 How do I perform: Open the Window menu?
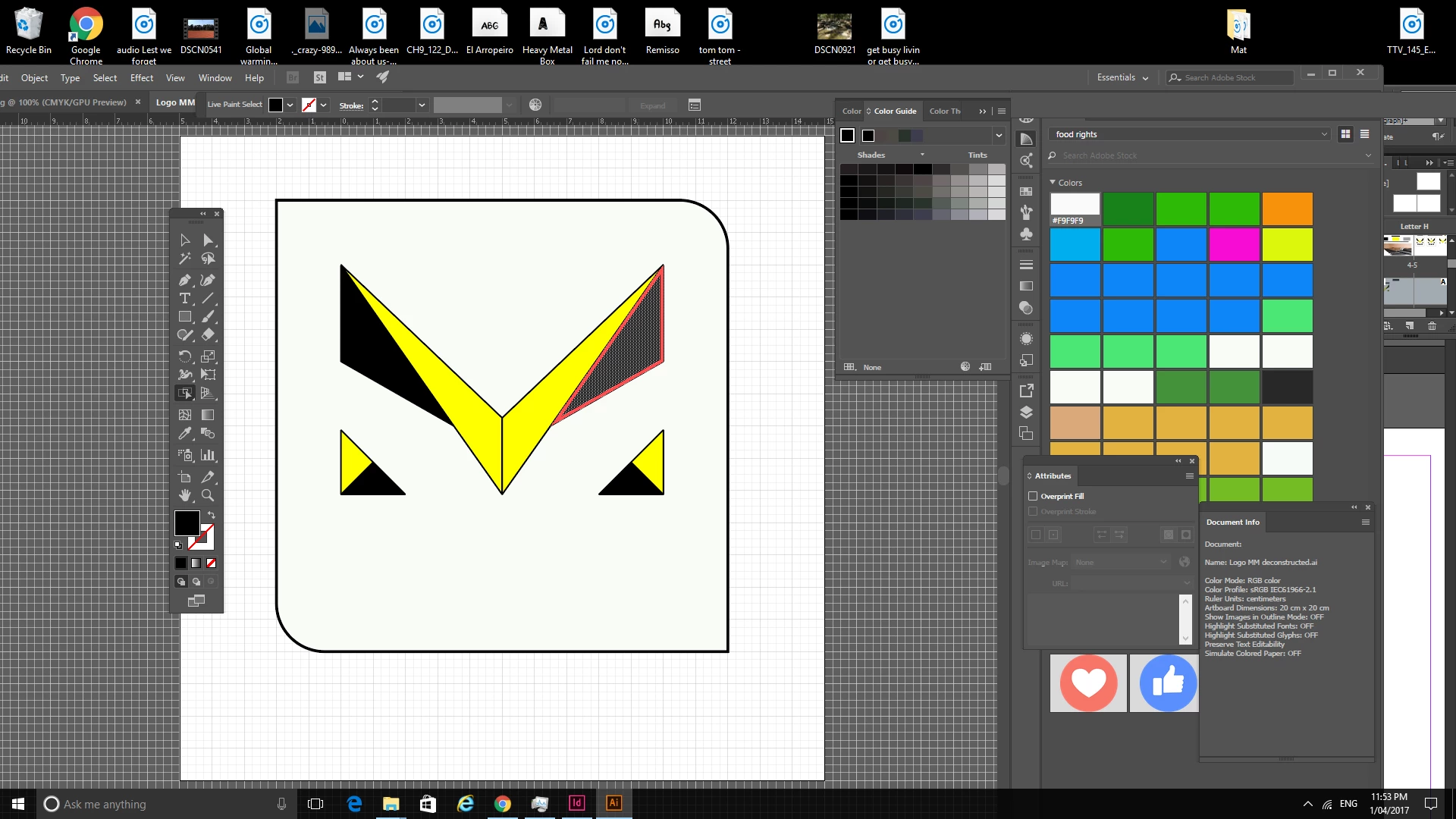(215, 77)
